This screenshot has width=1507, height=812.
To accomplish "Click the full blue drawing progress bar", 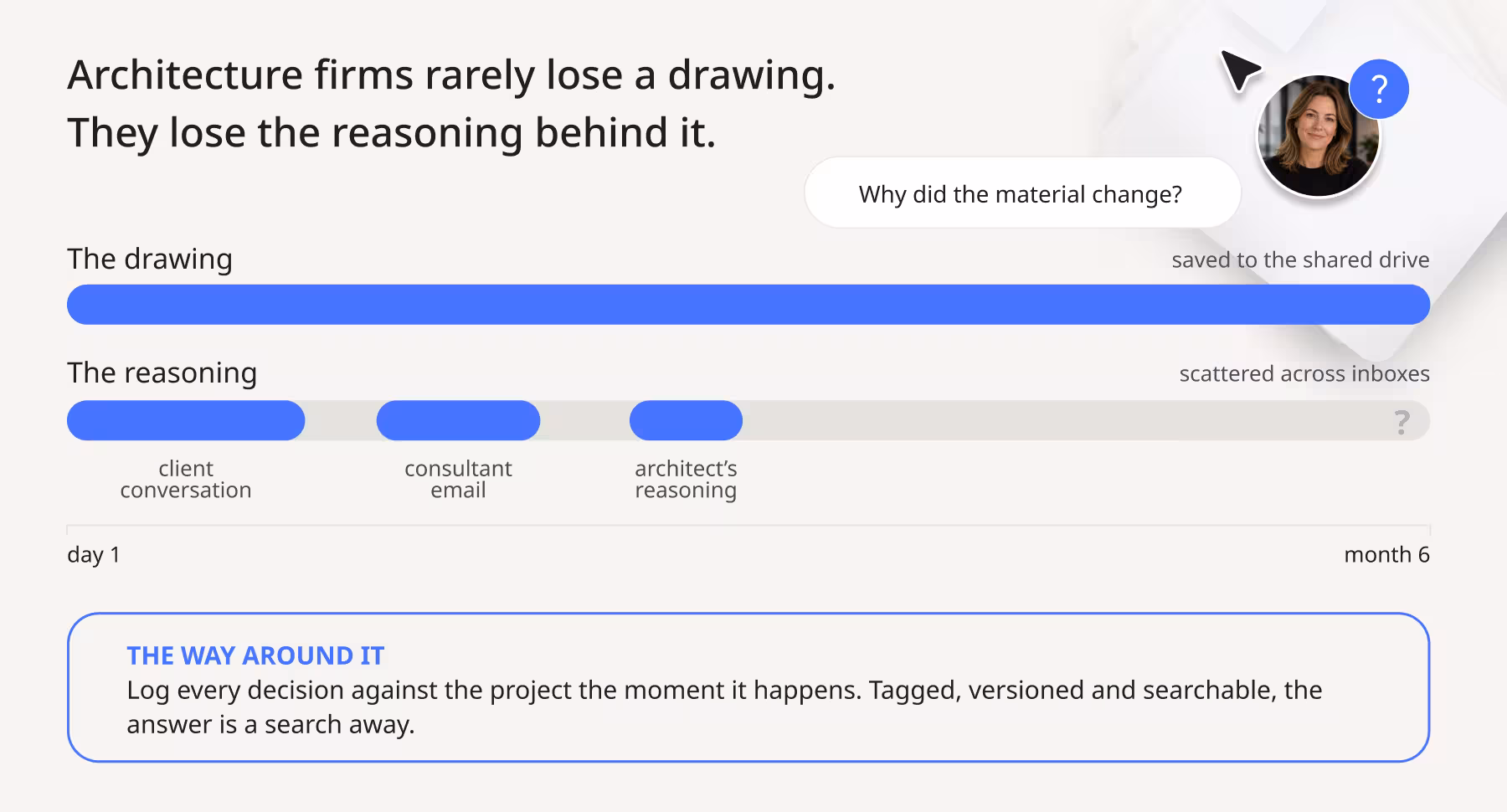I will 748,305.
